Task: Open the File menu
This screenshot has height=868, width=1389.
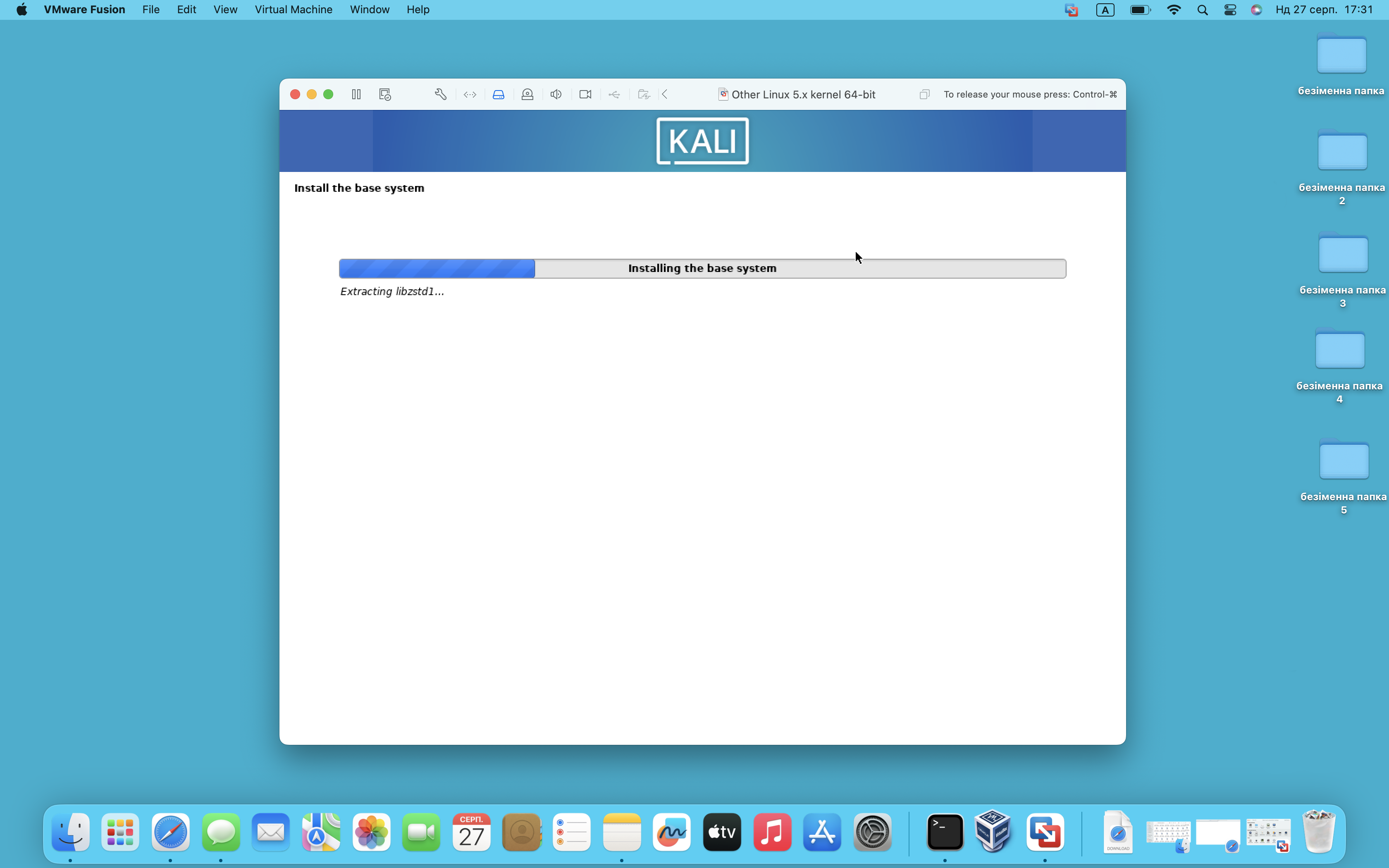Action: [x=151, y=10]
